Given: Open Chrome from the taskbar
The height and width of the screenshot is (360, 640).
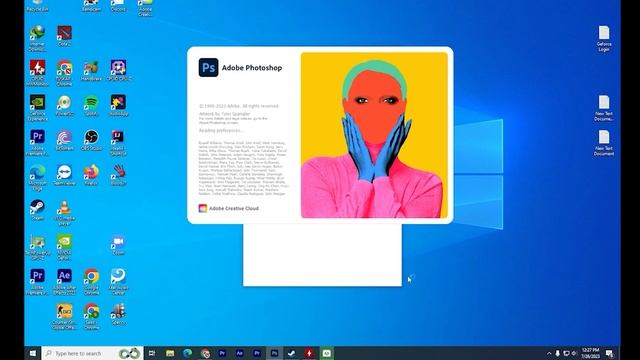Looking at the screenshot, I should tap(205, 353).
